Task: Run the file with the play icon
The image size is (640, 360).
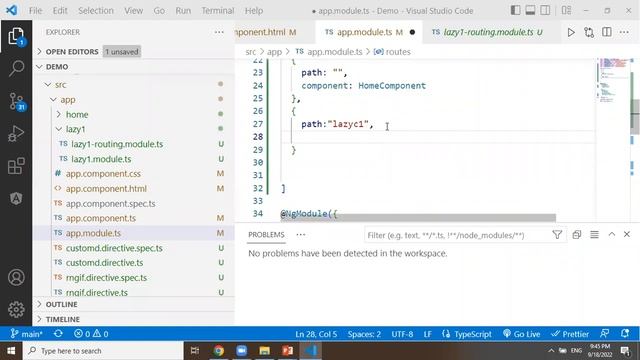Action: coord(571,32)
